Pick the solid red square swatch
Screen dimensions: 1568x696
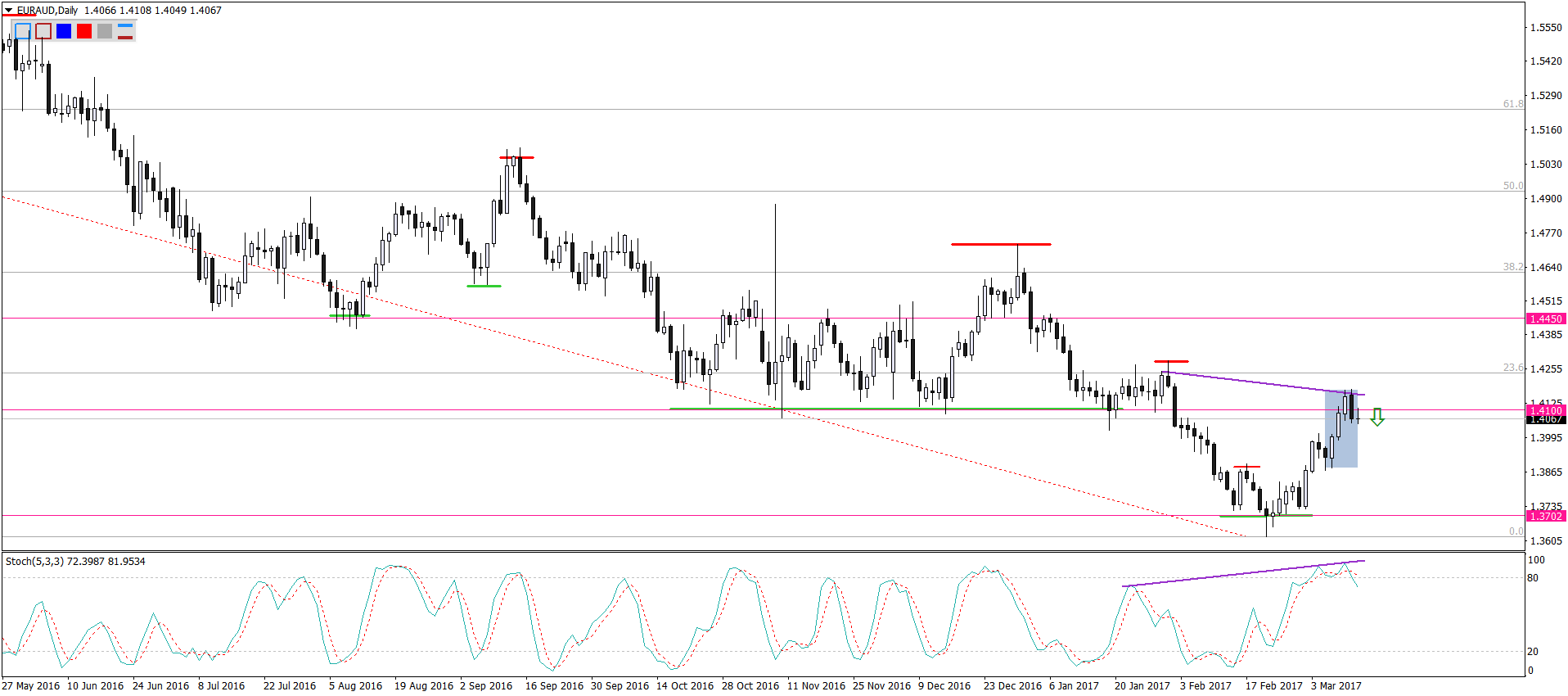(x=84, y=31)
